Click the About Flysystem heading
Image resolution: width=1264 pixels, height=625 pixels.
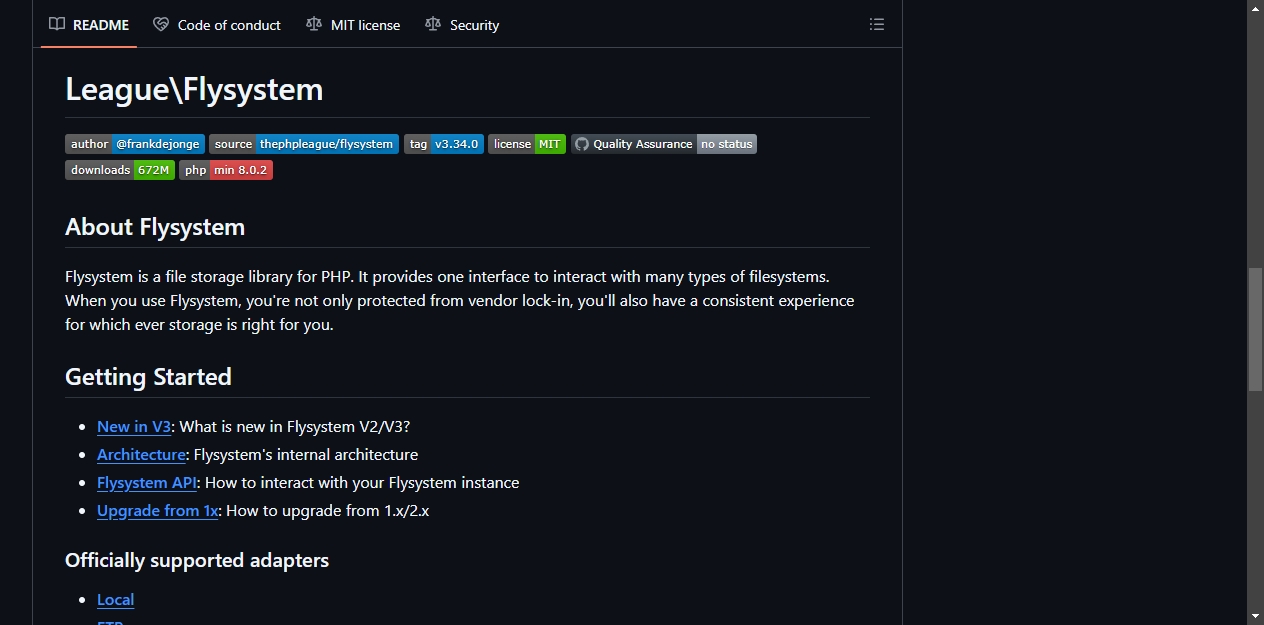point(155,227)
